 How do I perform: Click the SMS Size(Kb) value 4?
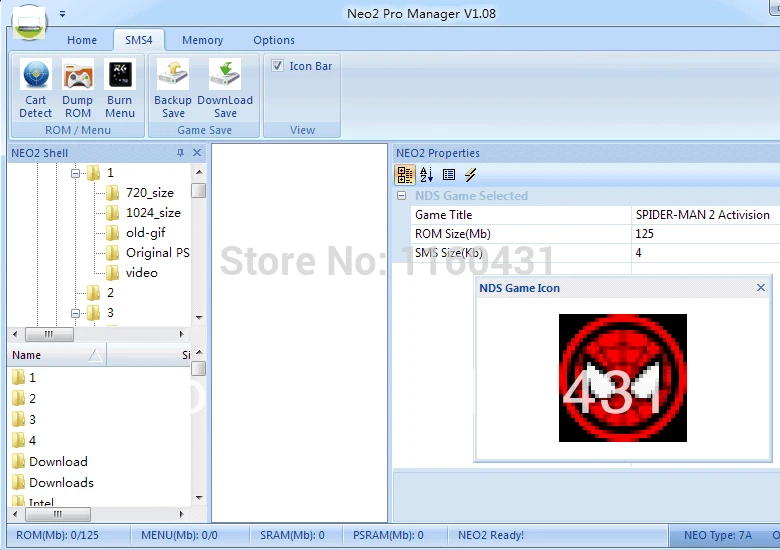pos(705,253)
